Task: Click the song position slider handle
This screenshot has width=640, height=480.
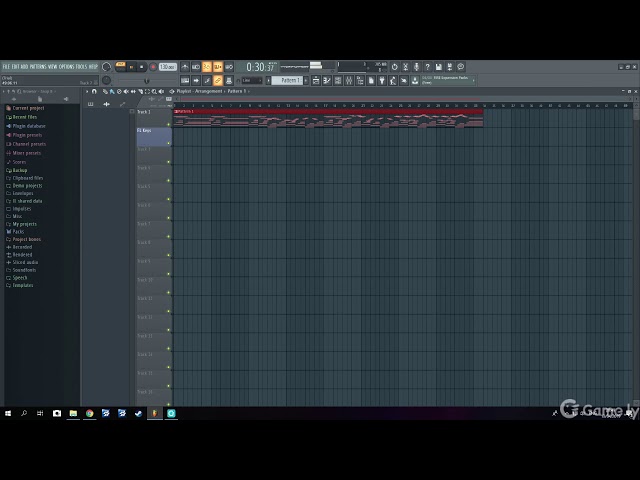Action: pyautogui.click(x=147, y=81)
